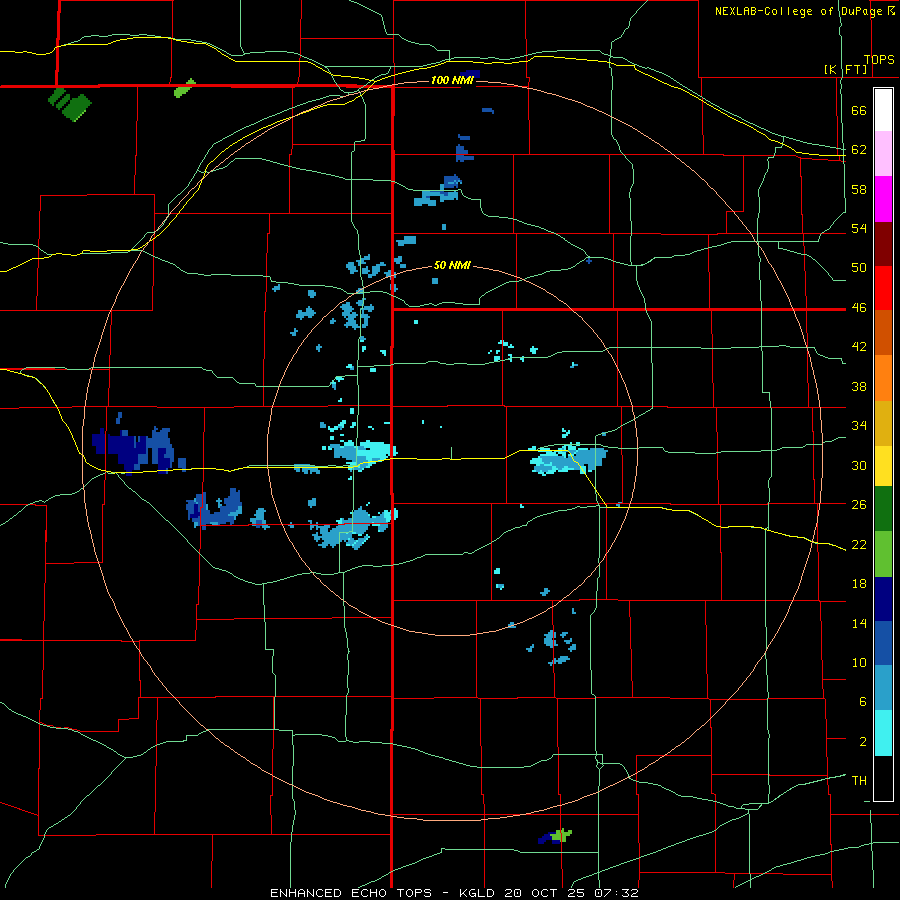
Task: Click the NEXLAB-College of DuPage label
Action: (798, 11)
